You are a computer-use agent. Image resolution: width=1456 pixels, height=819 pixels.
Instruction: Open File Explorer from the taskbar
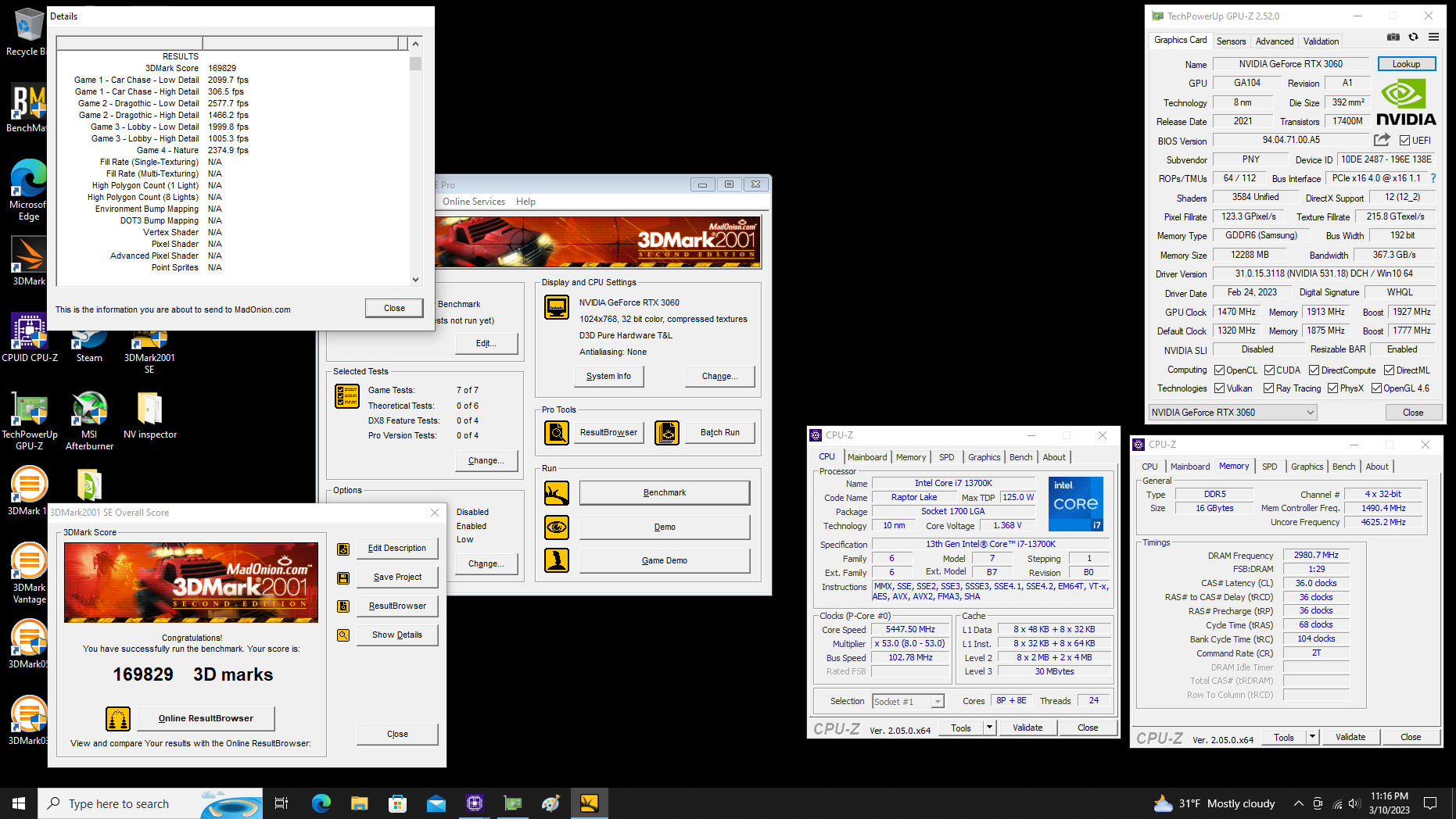tap(359, 803)
